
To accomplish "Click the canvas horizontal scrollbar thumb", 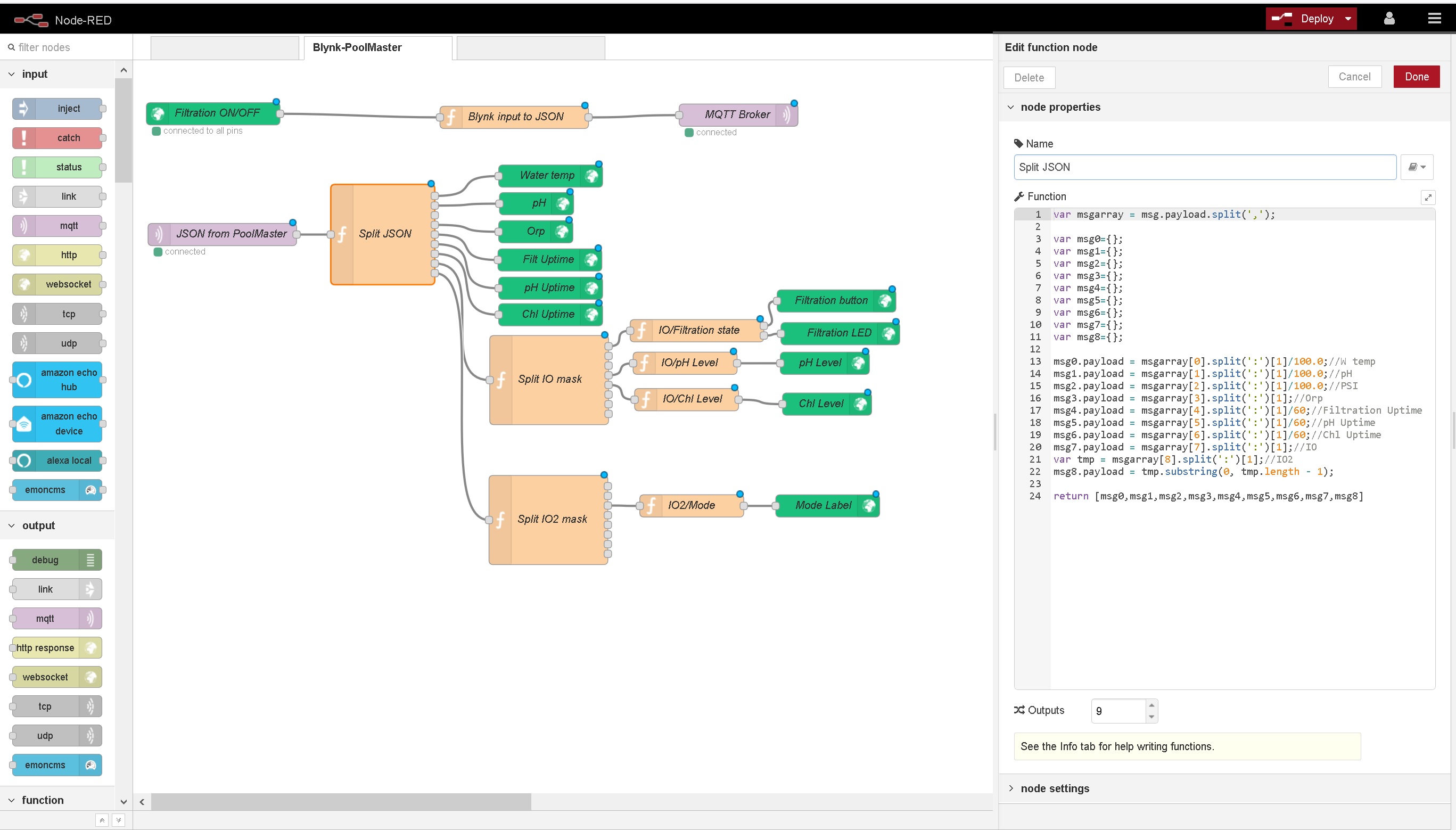I will (341, 801).
